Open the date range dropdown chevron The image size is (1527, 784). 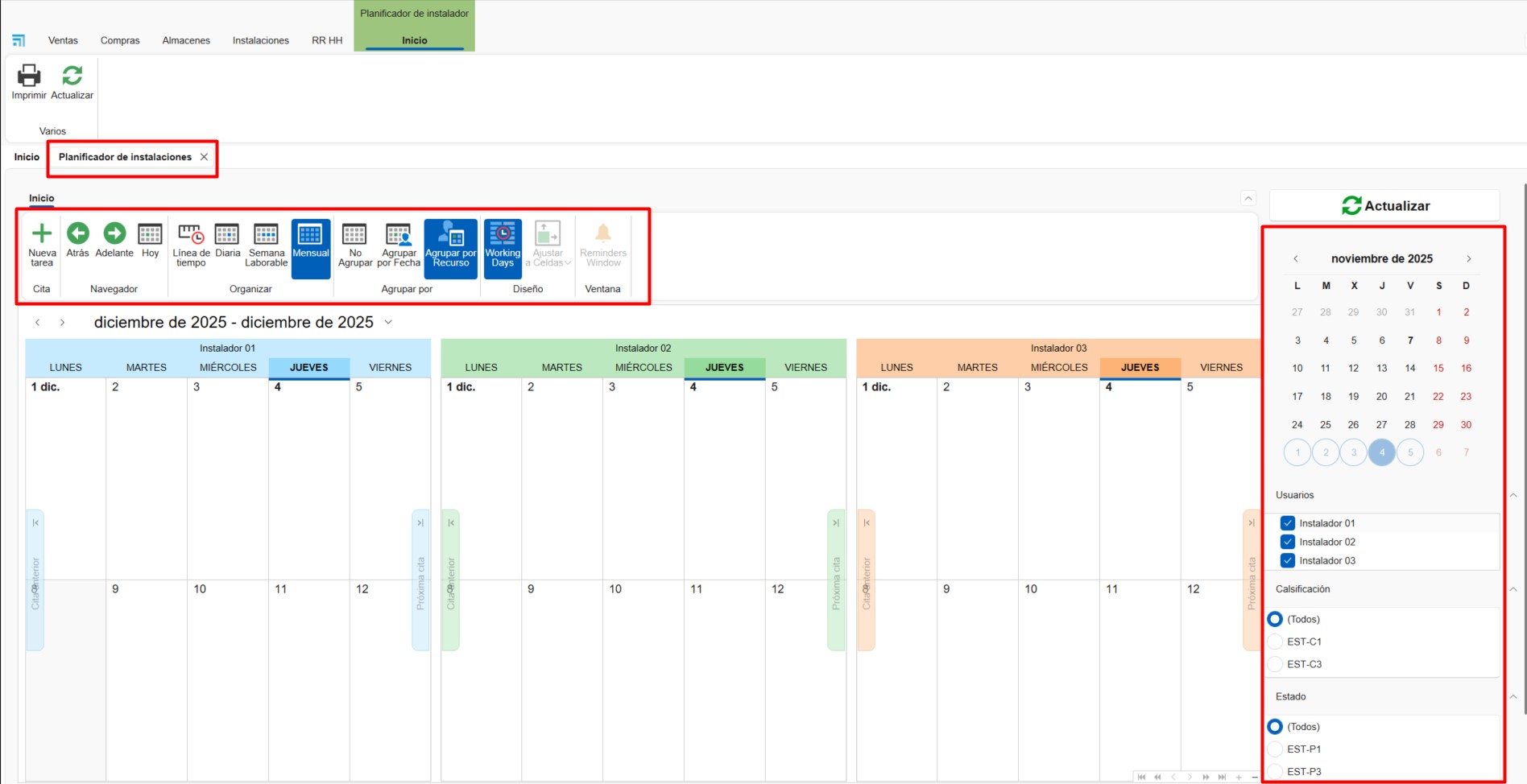click(x=388, y=322)
